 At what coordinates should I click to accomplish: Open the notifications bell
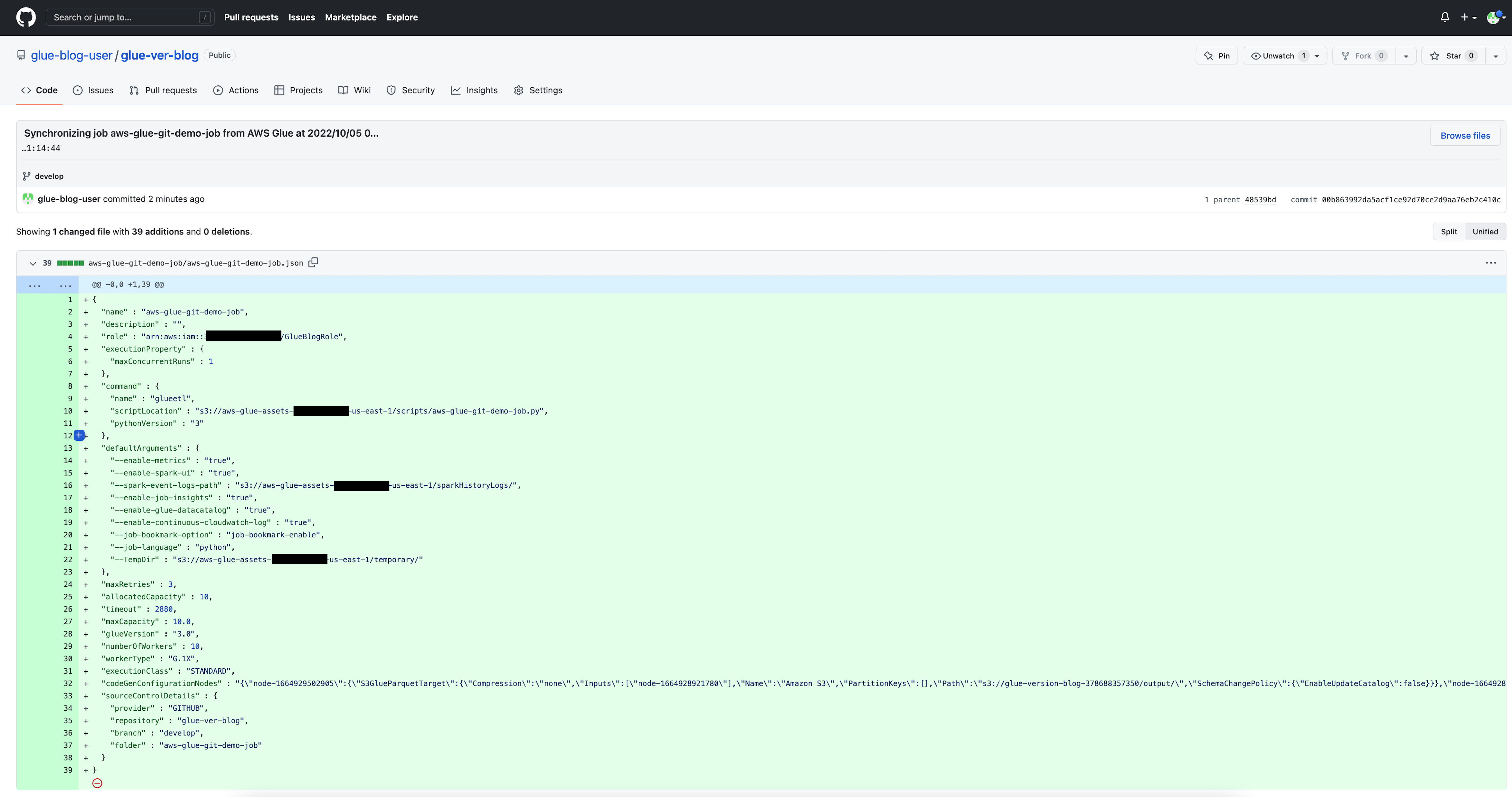(1445, 17)
